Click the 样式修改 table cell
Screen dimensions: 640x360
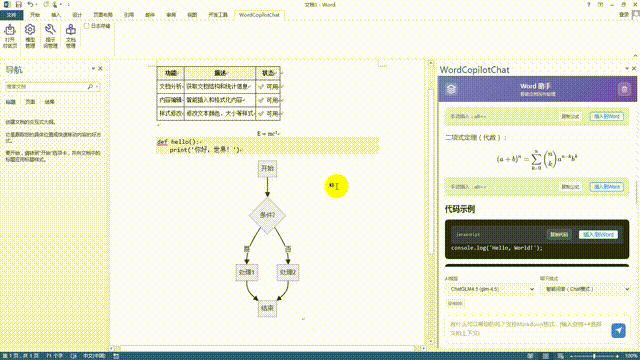171,113
